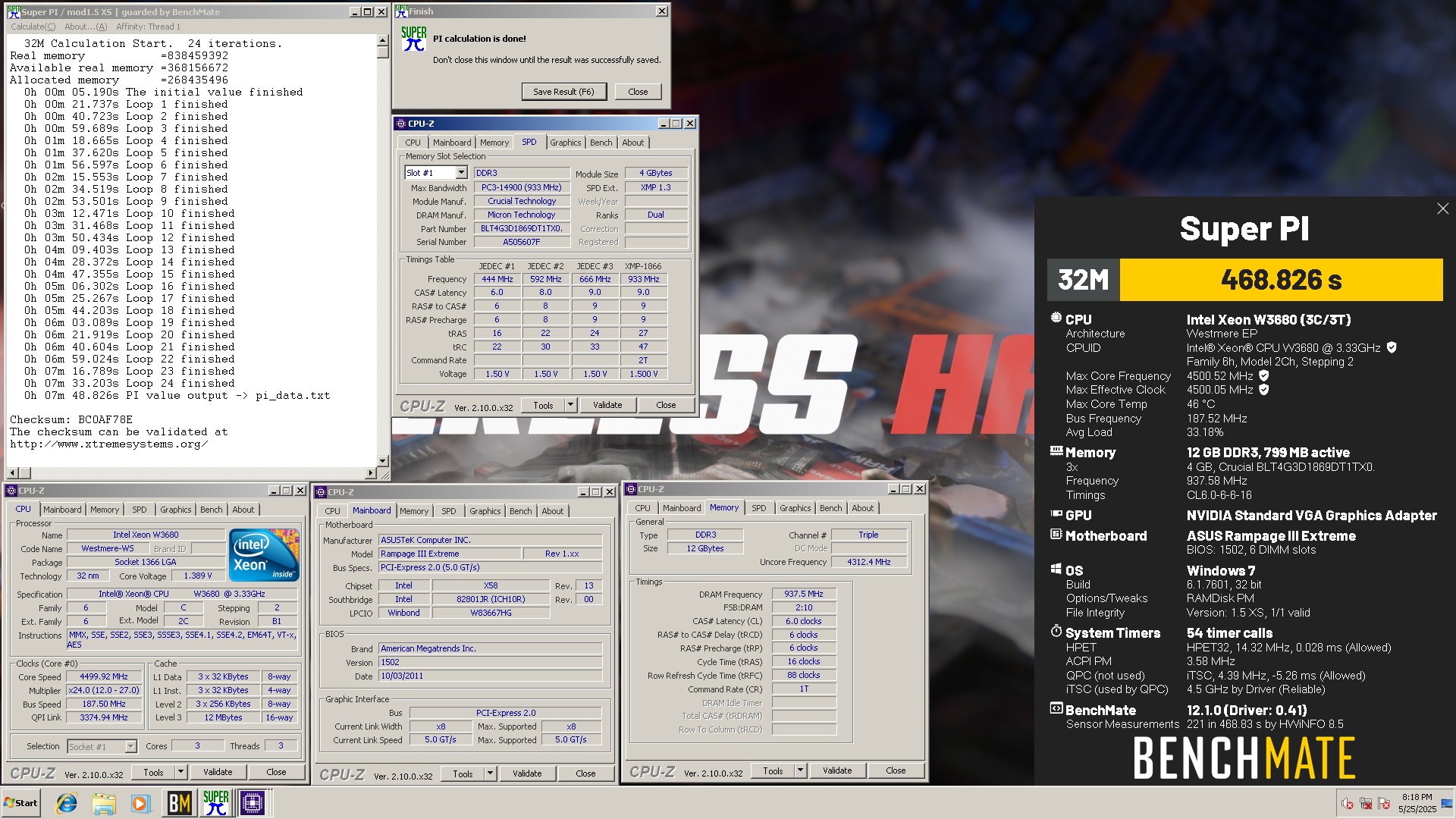Open Tools dropdown arrow in CPU tab window

click(x=180, y=772)
